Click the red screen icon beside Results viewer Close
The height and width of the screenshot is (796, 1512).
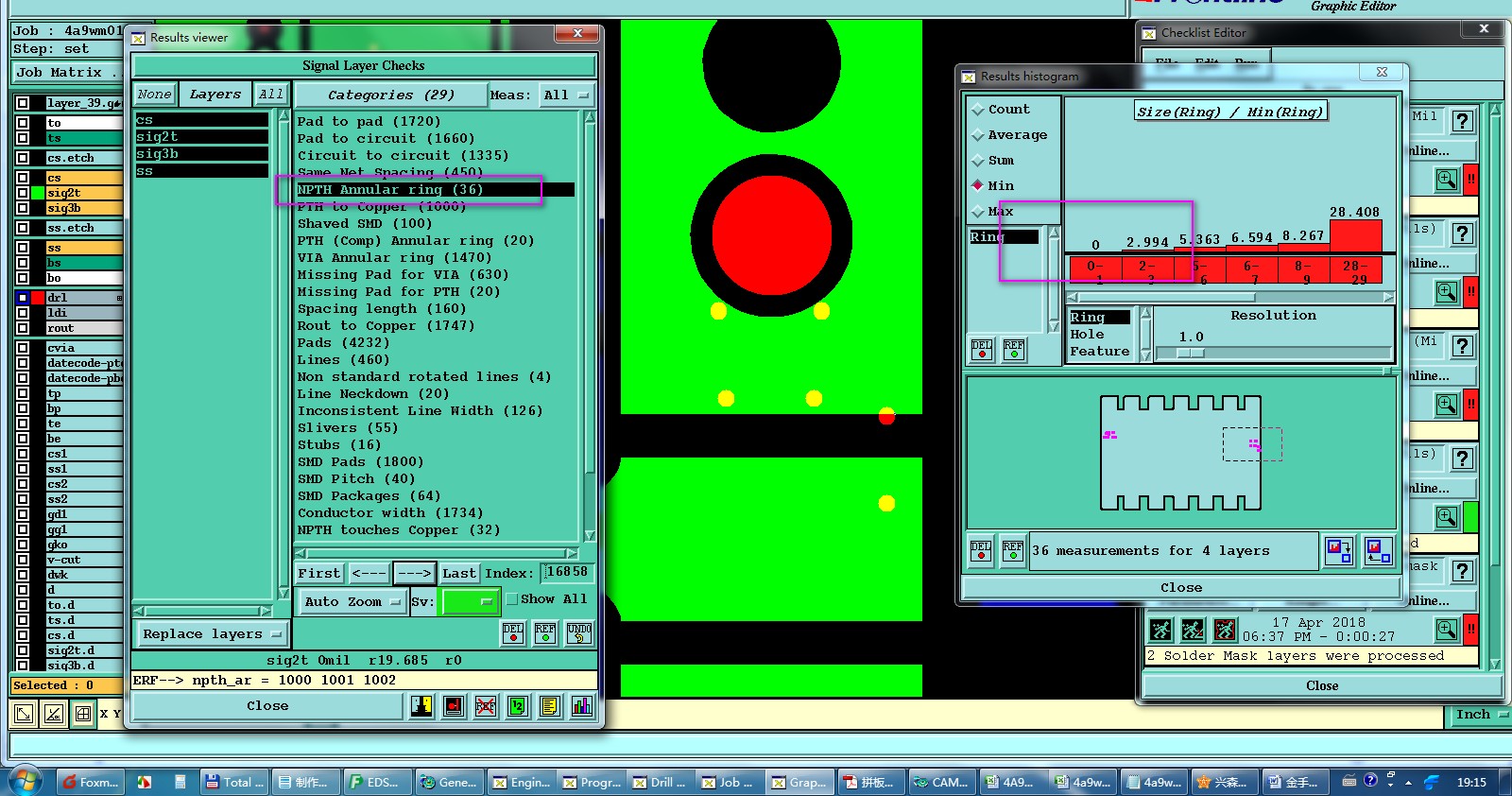[x=454, y=706]
